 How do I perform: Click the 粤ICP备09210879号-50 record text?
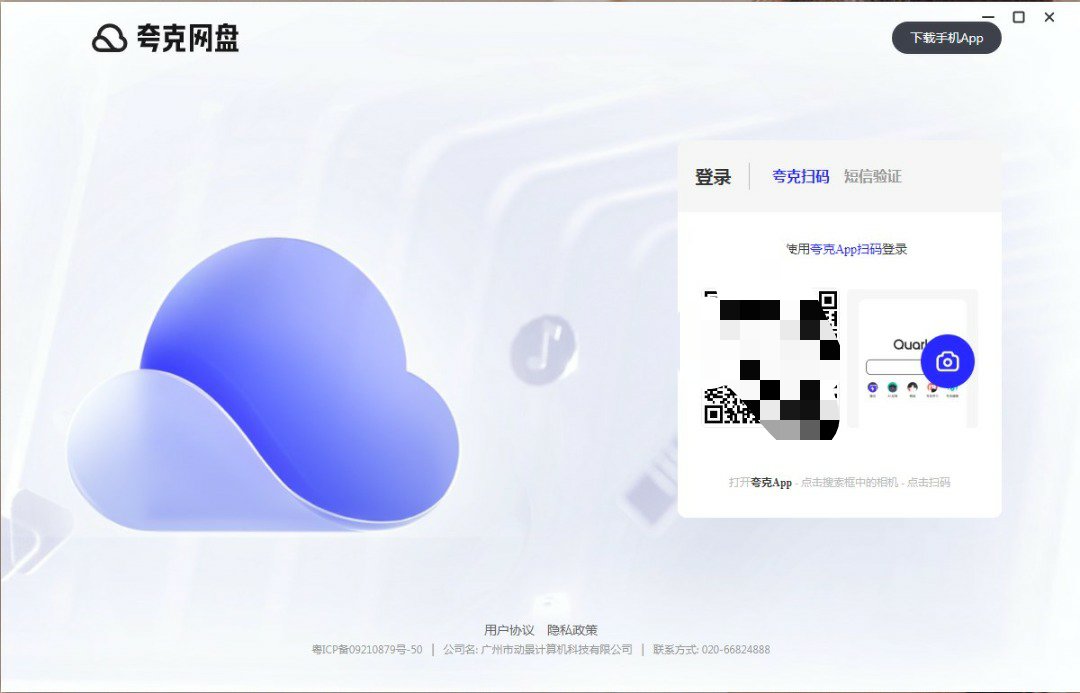click(x=366, y=649)
